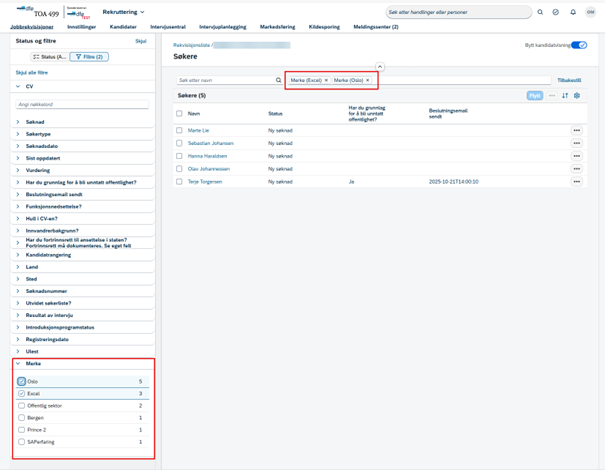Viewport: 605px width, 470px height.
Task: Click the more actions ellipsis next to Flytt
Action: pyautogui.click(x=552, y=96)
